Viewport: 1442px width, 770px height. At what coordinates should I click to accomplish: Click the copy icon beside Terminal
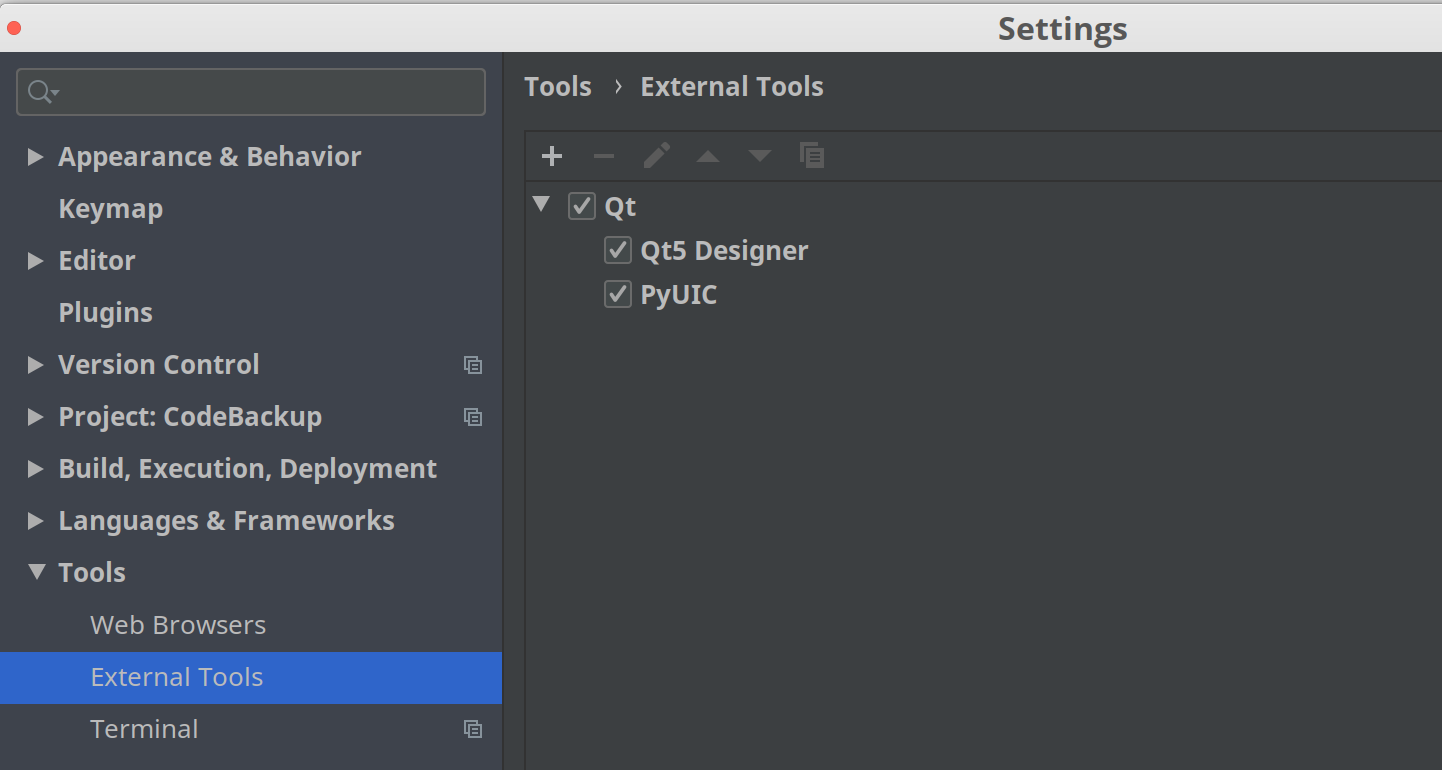tap(472, 729)
